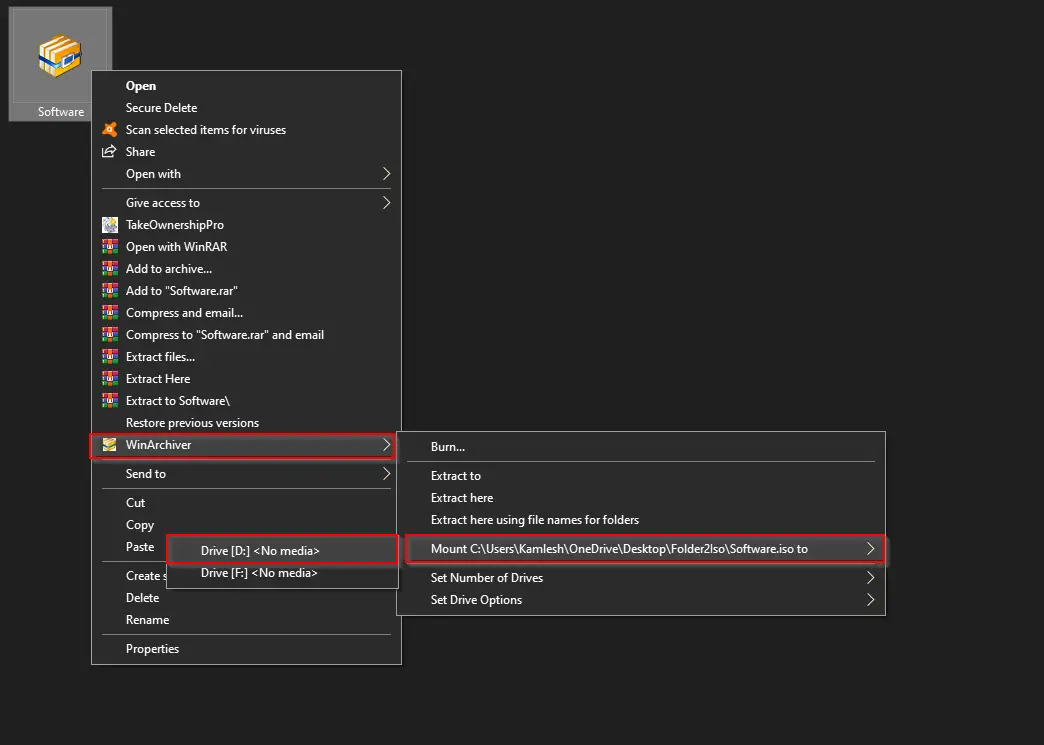Click WinRAR icon beside Extract to Software\
This screenshot has height=745, width=1044.
(x=109, y=400)
